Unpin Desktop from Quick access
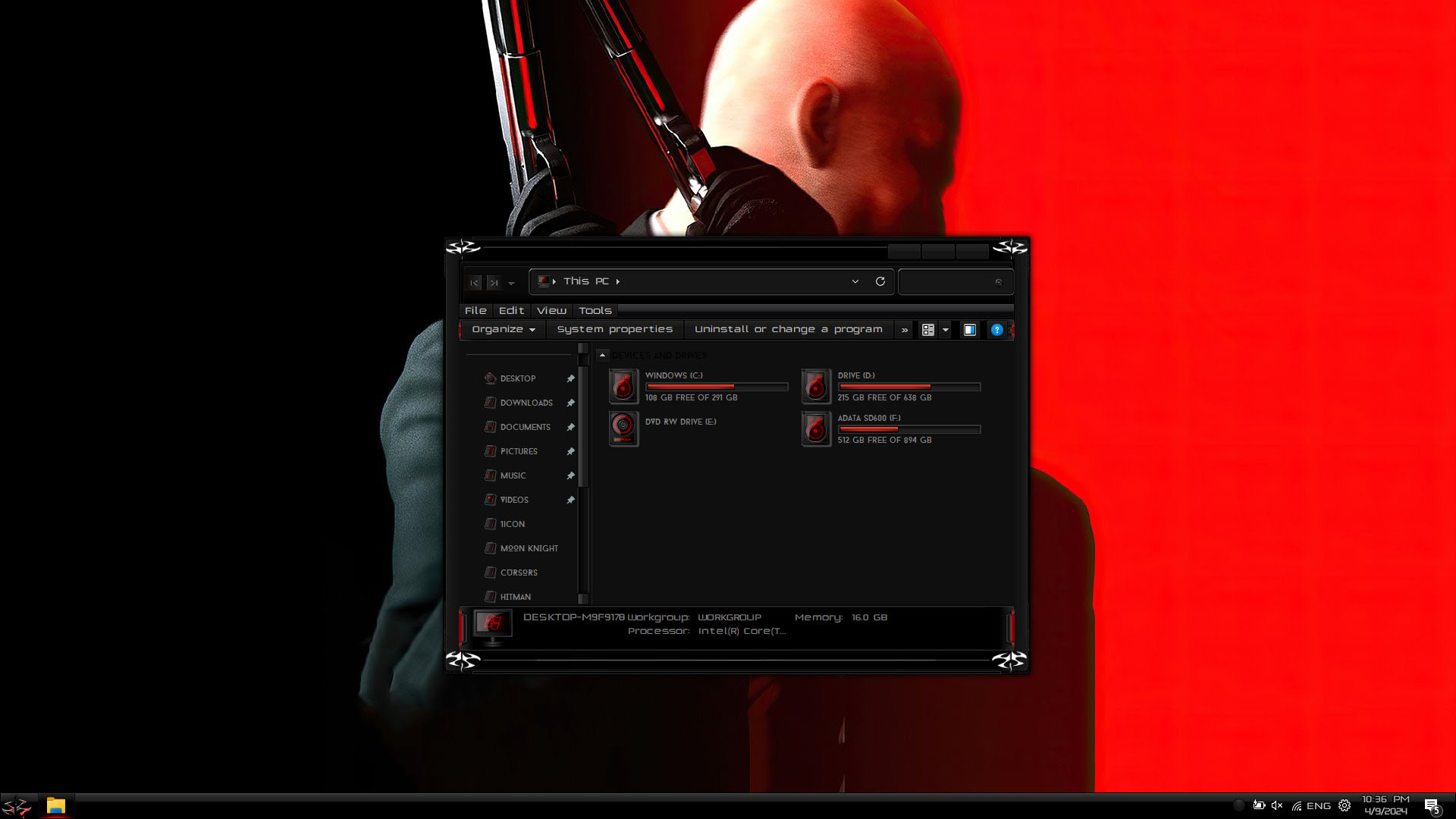The image size is (1456, 819). [x=570, y=378]
